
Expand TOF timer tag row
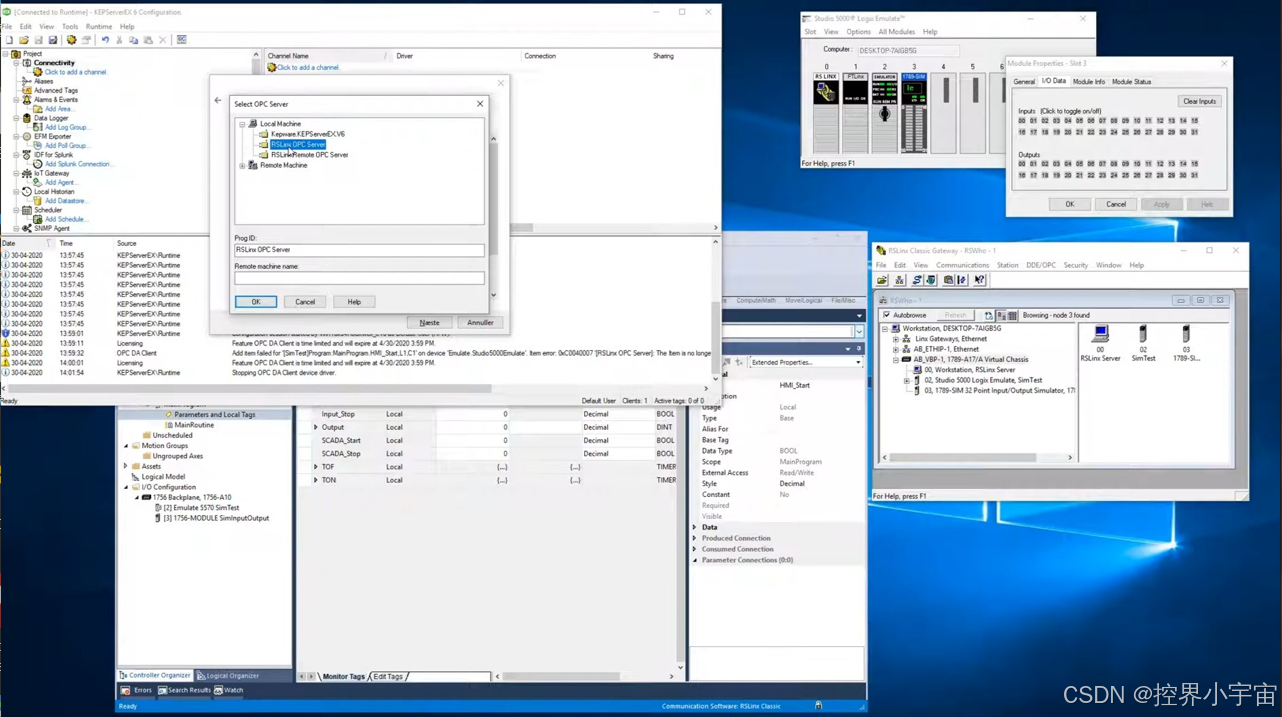(316, 467)
